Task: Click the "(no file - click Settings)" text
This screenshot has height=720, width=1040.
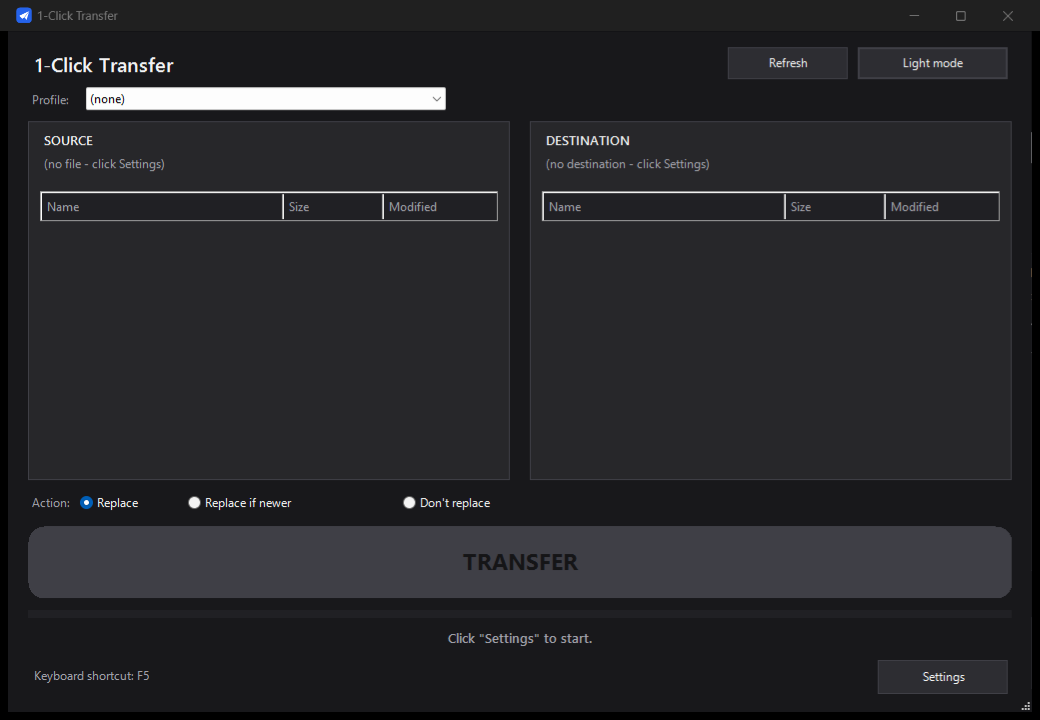Action: (104, 164)
